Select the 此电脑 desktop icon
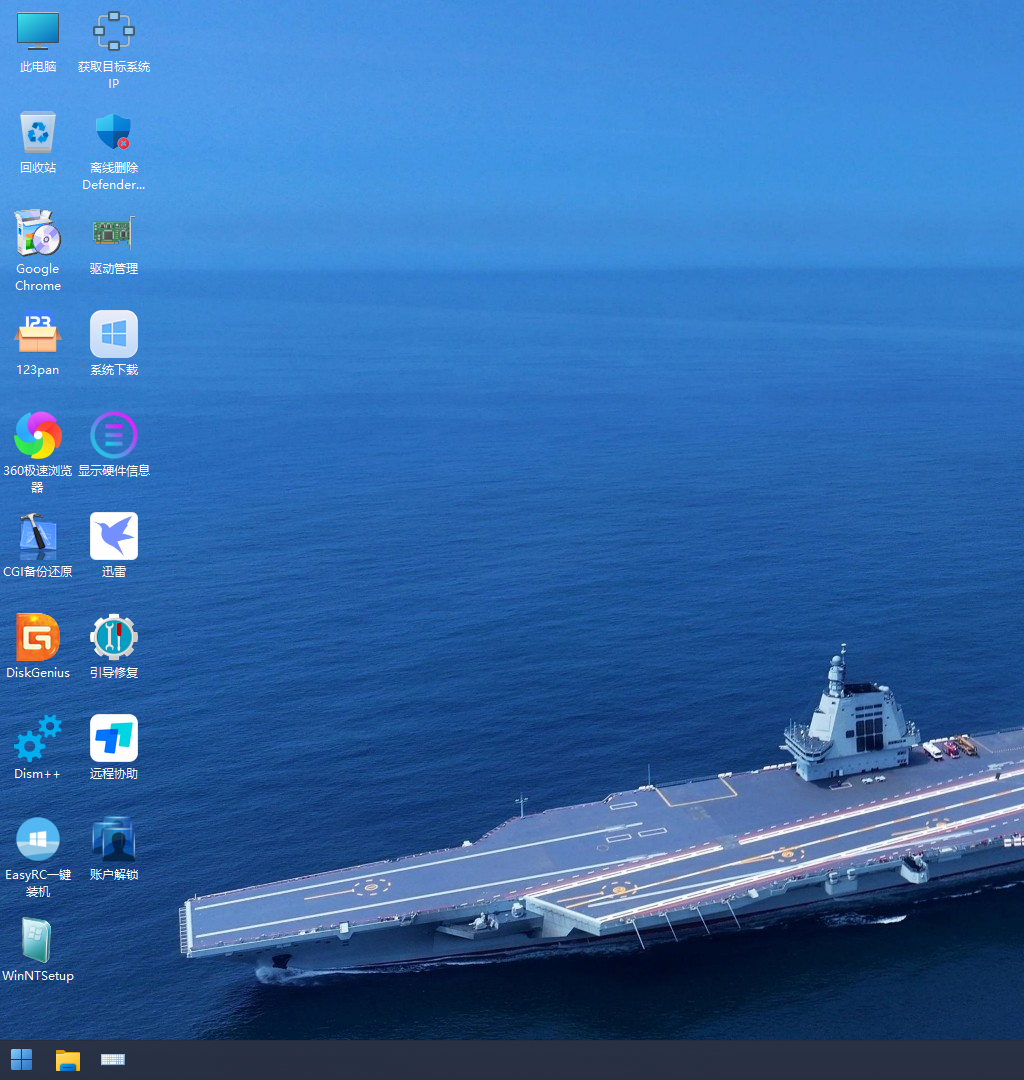This screenshot has height=1080, width=1024. (38, 32)
